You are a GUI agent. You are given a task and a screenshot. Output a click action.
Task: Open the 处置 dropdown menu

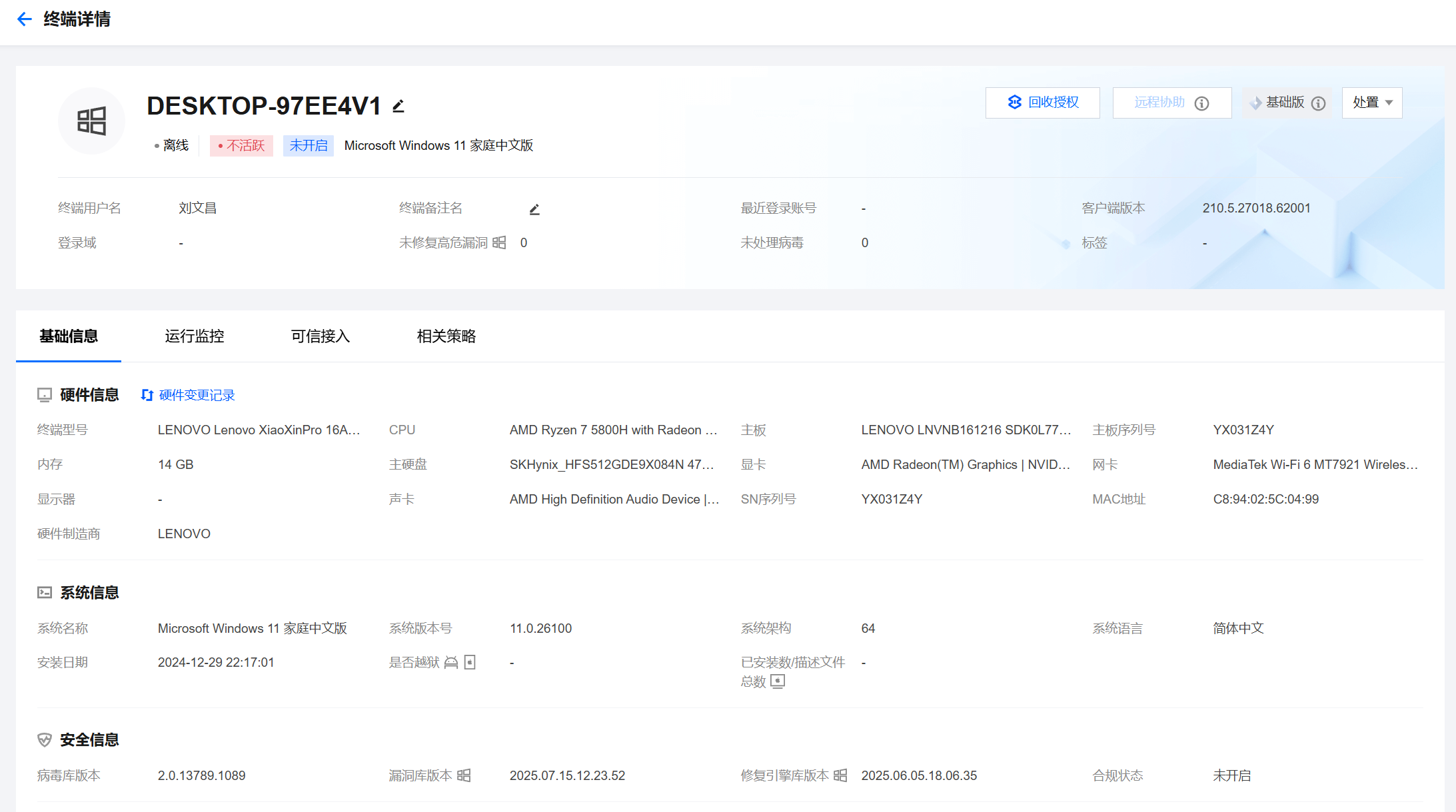coord(1372,103)
